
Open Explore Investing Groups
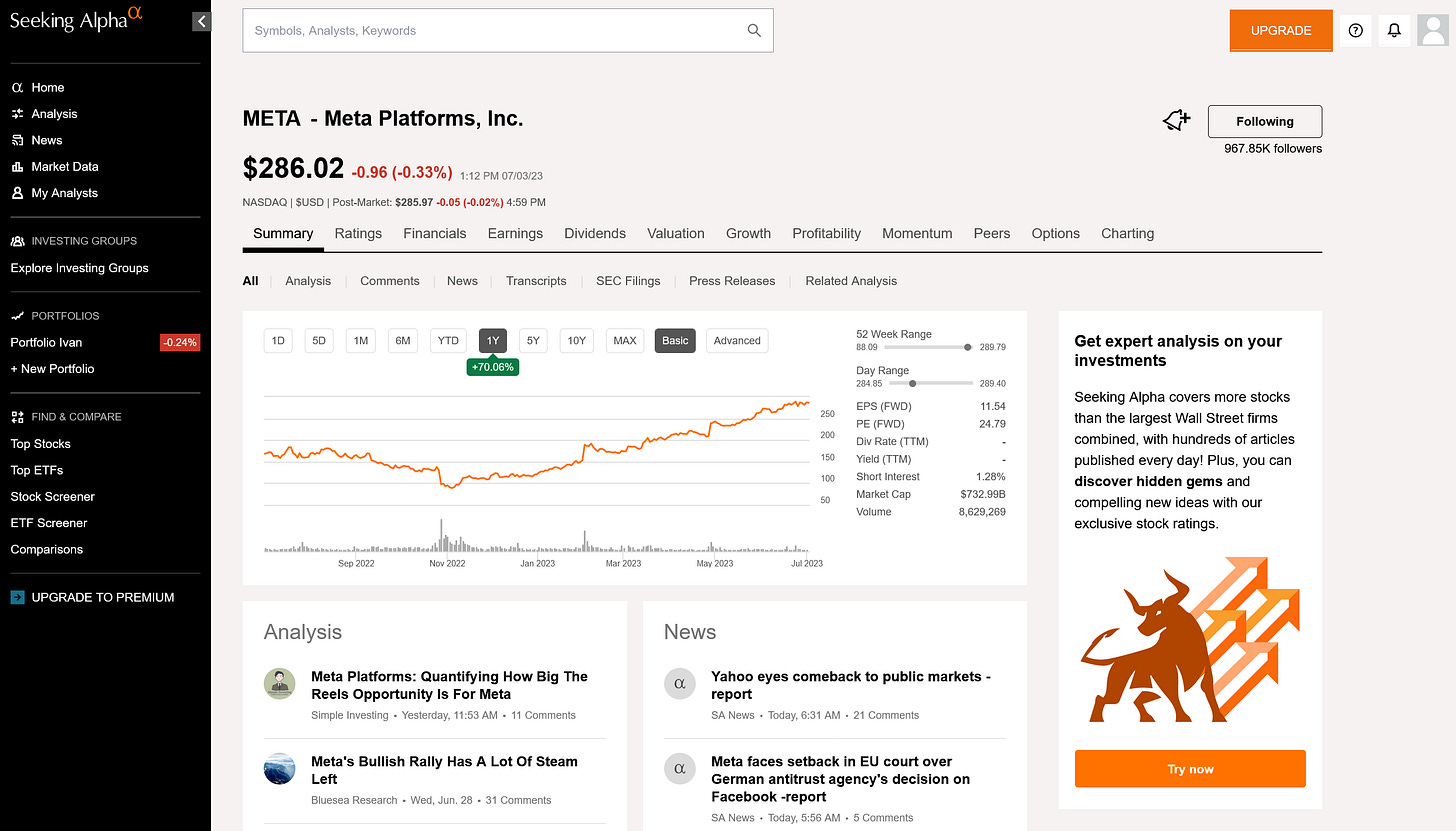point(79,268)
